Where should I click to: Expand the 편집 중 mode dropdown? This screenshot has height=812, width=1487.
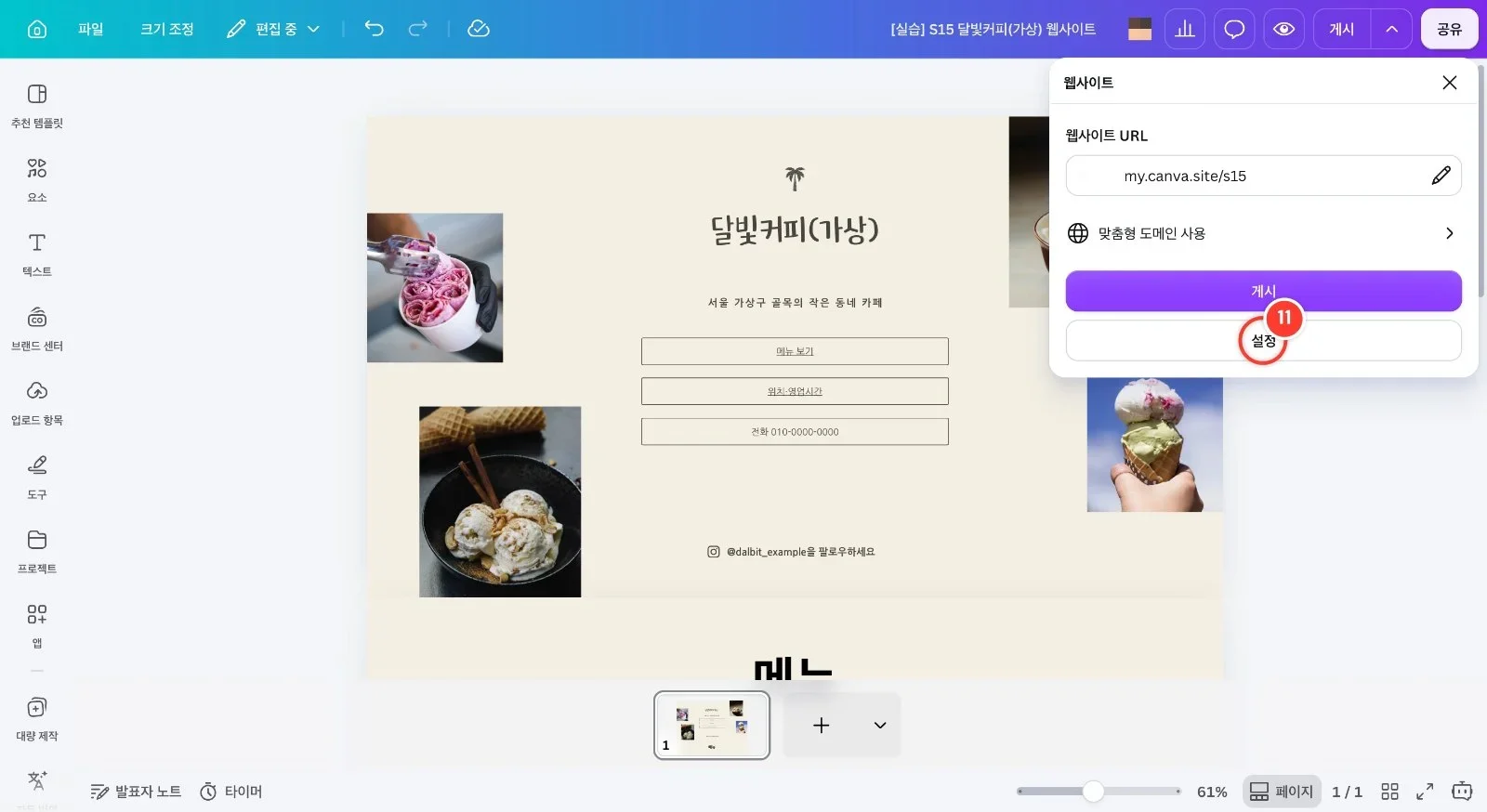(x=274, y=29)
